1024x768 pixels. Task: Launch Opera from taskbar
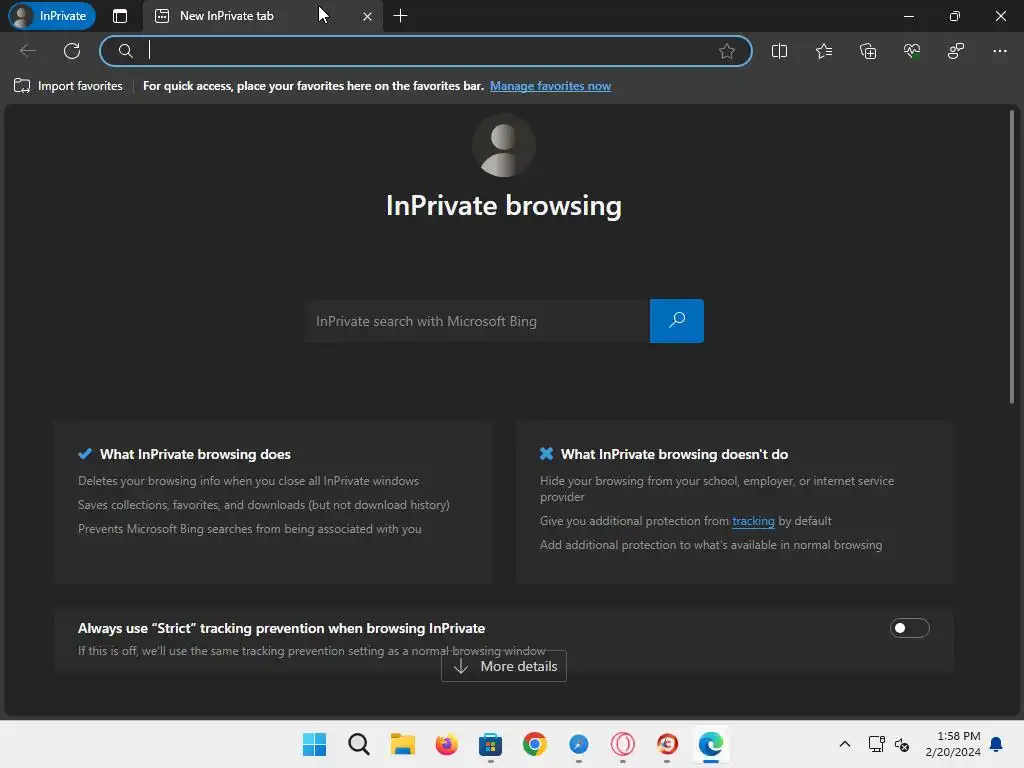tap(622, 744)
